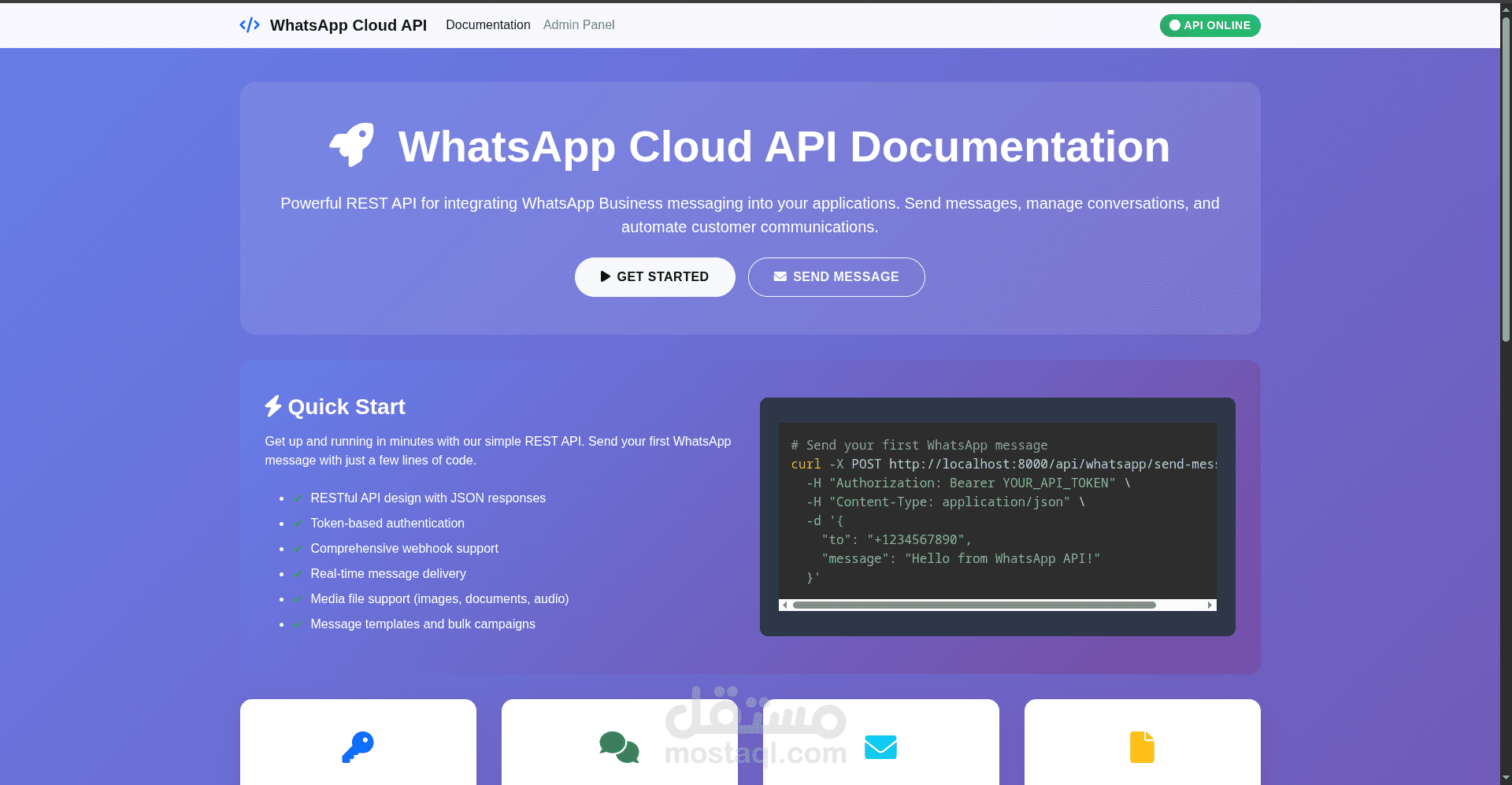Click the checkmark beside Media file support
This screenshot has width=1512, height=785.
pos(298,599)
